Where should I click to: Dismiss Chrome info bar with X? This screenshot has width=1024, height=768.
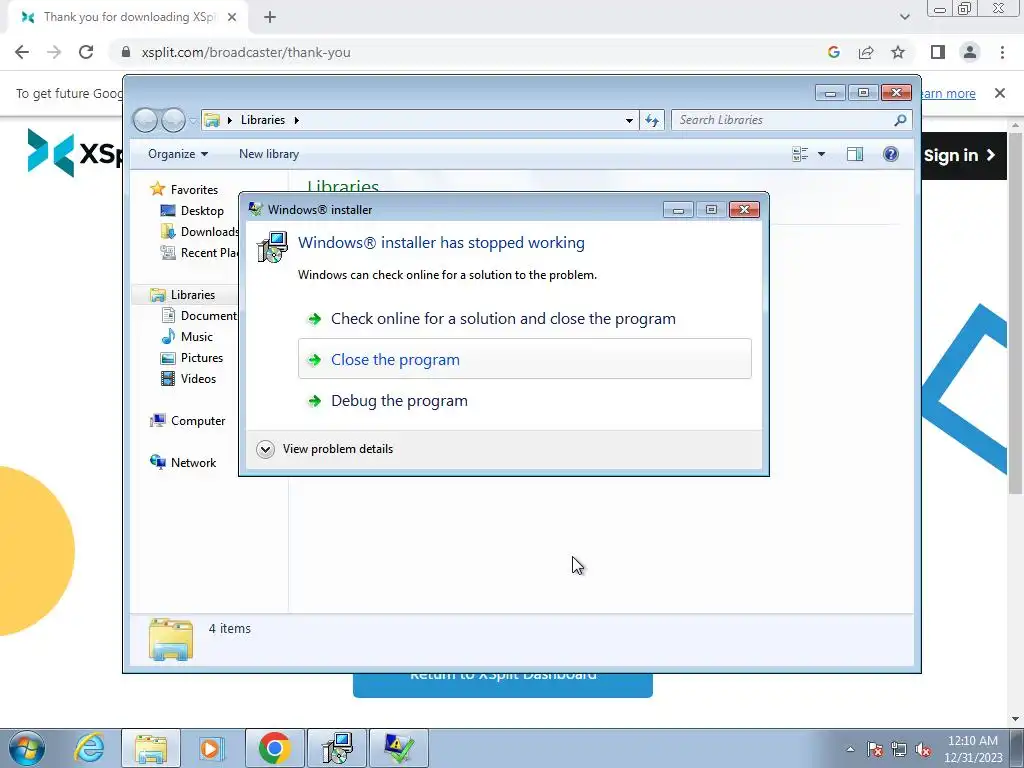coord(999,93)
